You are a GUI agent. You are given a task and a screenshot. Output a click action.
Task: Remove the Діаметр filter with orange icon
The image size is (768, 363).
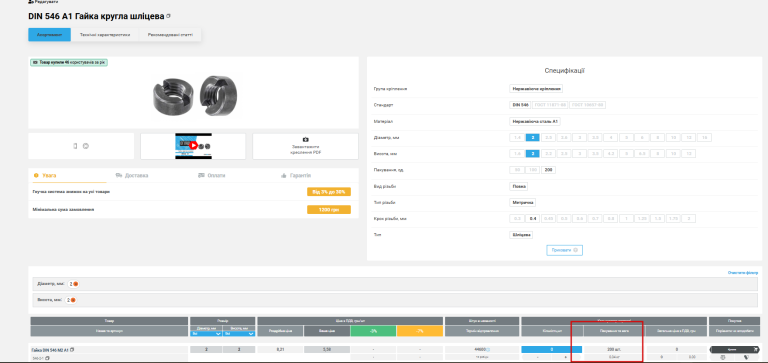75,284
